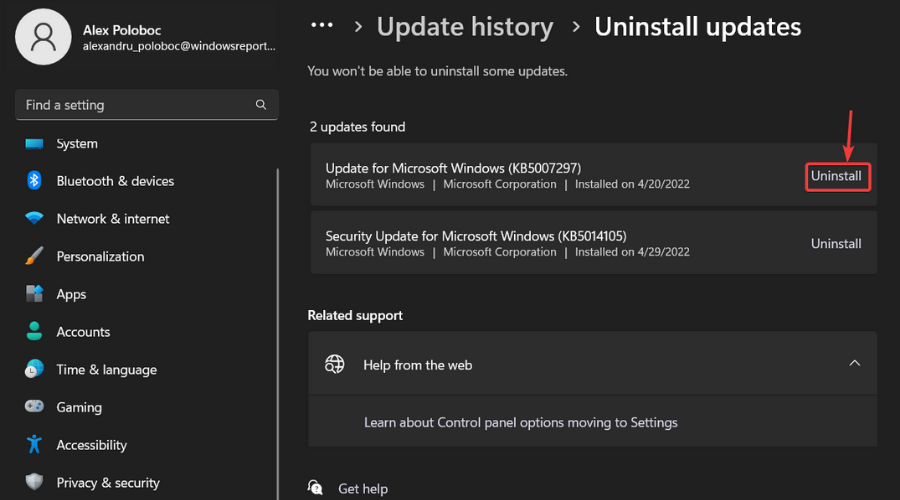
Task: Click the 2 updates found label
Action: tap(357, 127)
